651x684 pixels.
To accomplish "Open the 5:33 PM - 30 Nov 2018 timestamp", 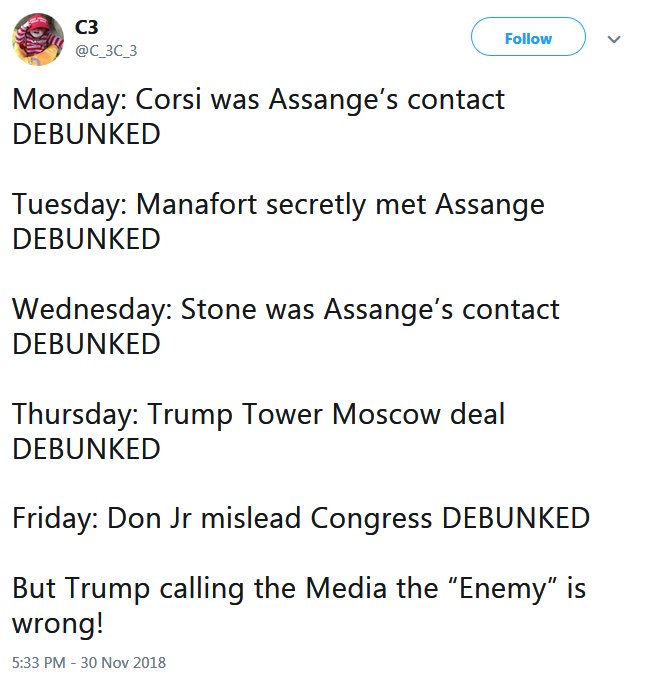I will 90,662.
